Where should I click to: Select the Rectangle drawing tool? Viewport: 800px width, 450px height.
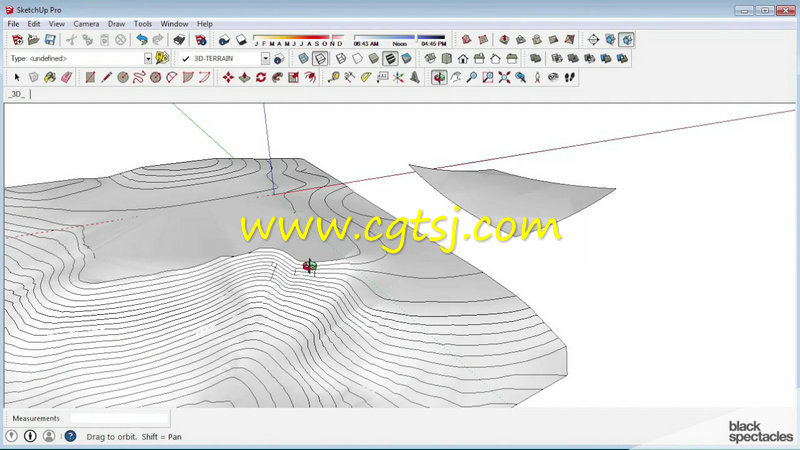tap(90, 77)
